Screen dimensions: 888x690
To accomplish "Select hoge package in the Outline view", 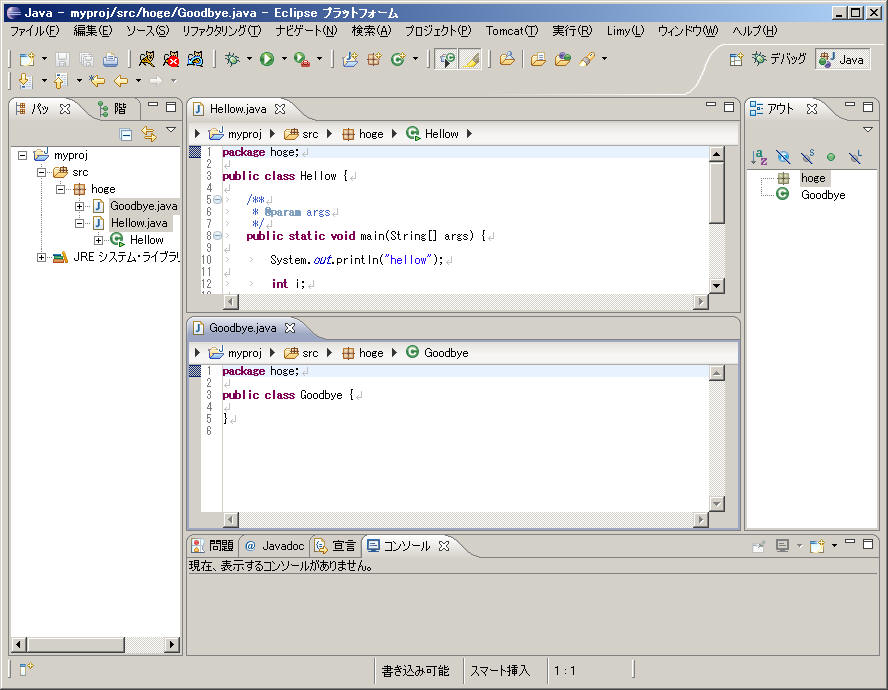I will [813, 178].
